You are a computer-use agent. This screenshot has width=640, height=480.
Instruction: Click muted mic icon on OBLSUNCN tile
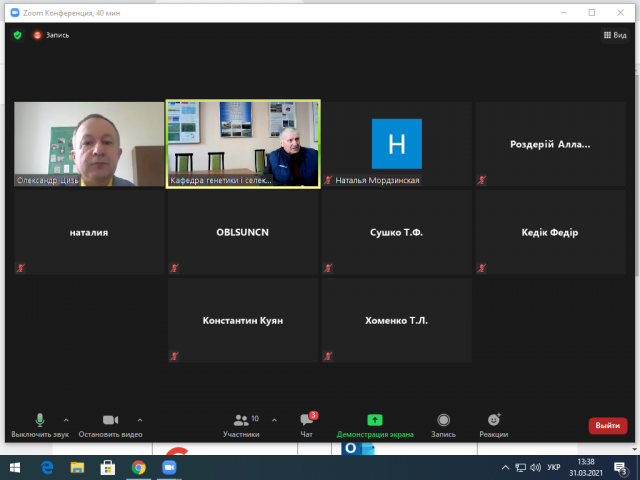(x=174, y=268)
